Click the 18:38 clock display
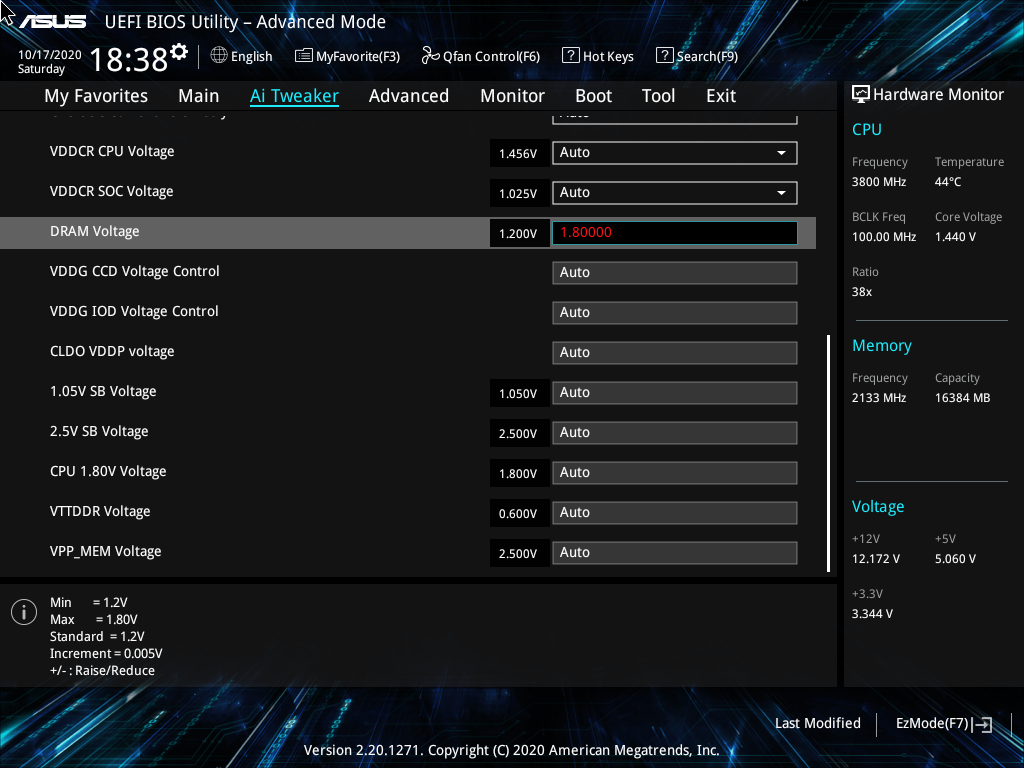The height and width of the screenshot is (768, 1024). 129,59
